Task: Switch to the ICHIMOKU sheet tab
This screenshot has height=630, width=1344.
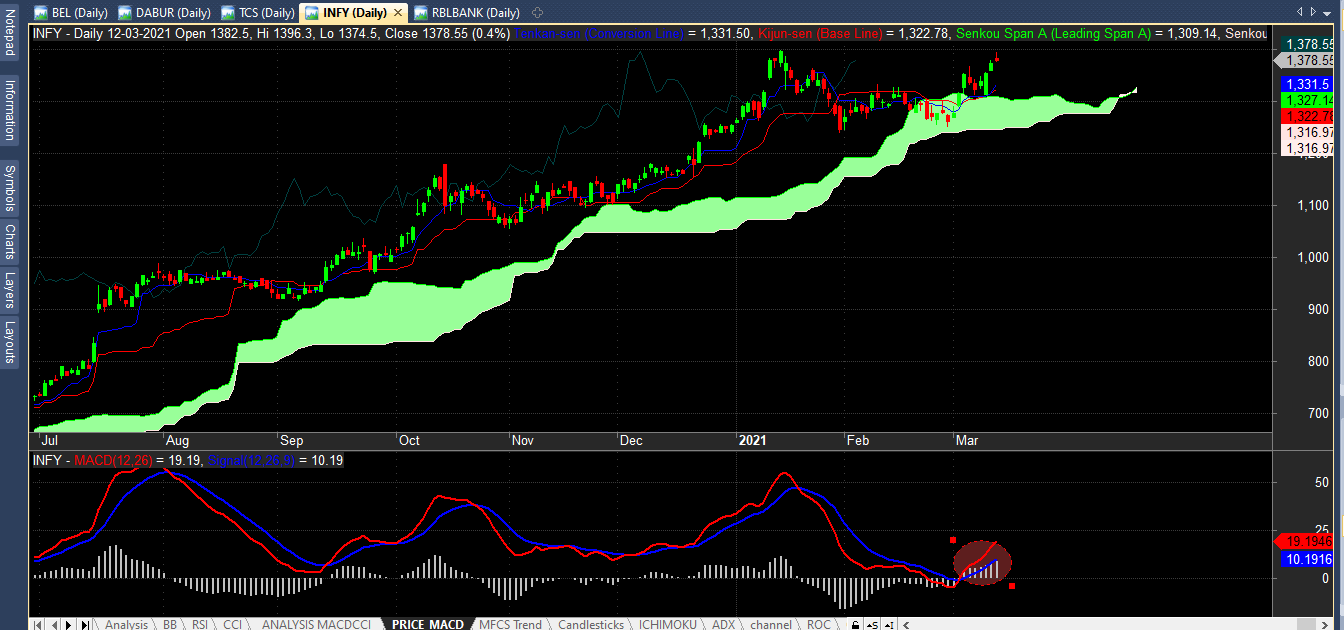Action: (667, 624)
